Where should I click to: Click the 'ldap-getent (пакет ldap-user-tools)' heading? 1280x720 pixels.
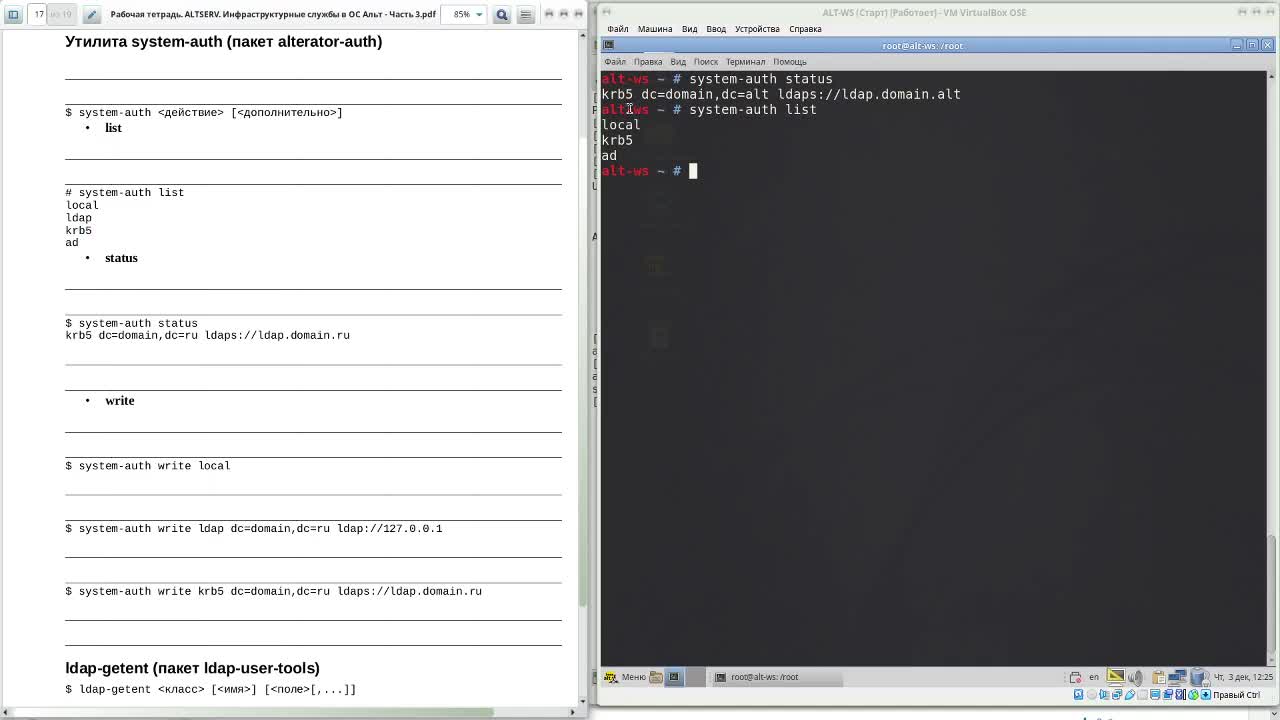tap(192, 668)
